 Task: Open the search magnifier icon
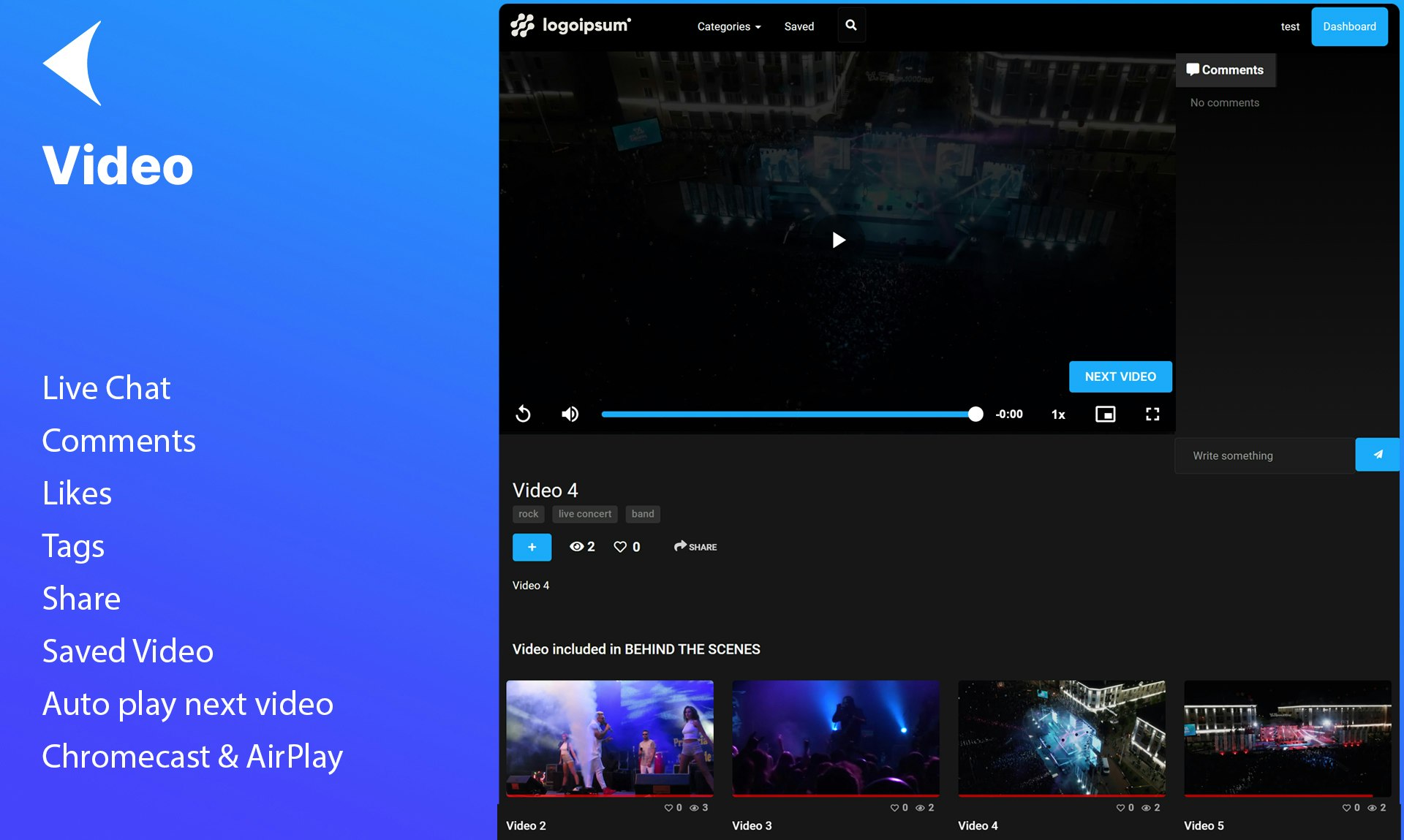[x=851, y=26]
